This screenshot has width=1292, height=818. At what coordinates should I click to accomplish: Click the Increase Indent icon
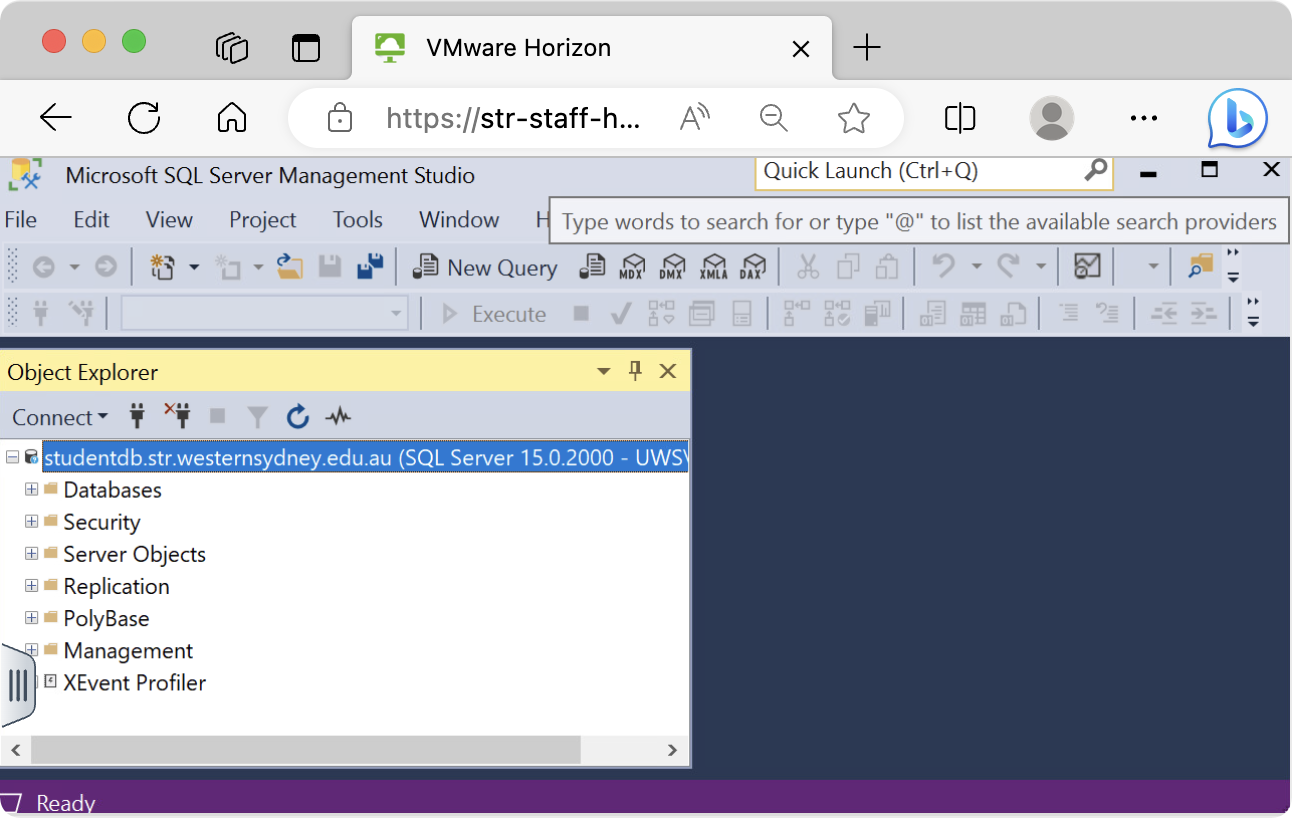tap(1203, 314)
